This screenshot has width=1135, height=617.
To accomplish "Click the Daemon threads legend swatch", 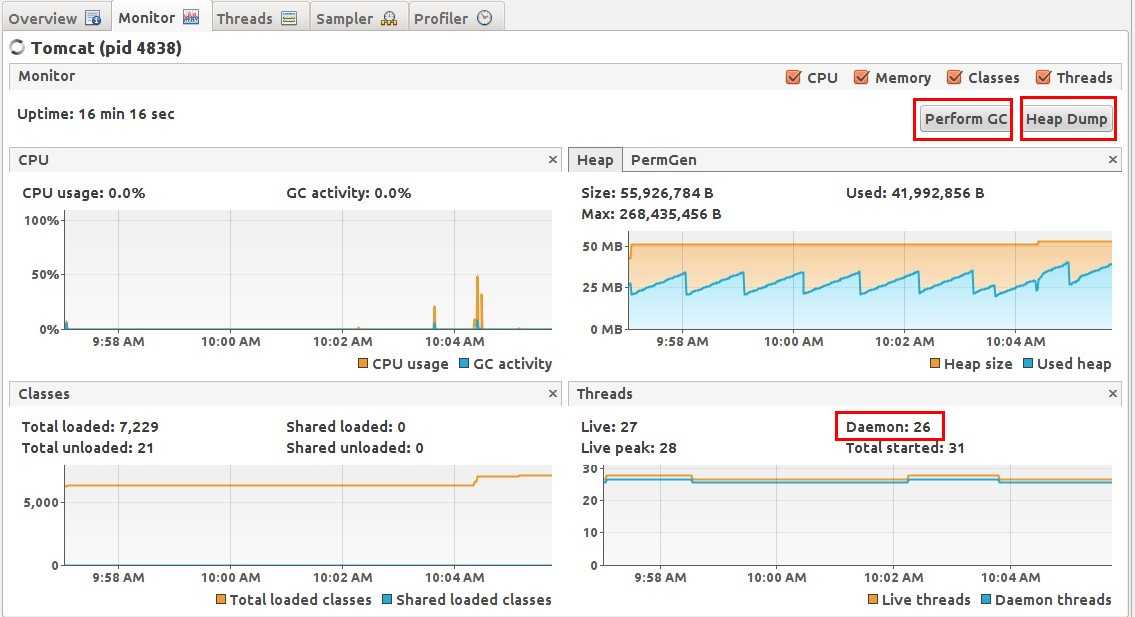I will pos(986,600).
